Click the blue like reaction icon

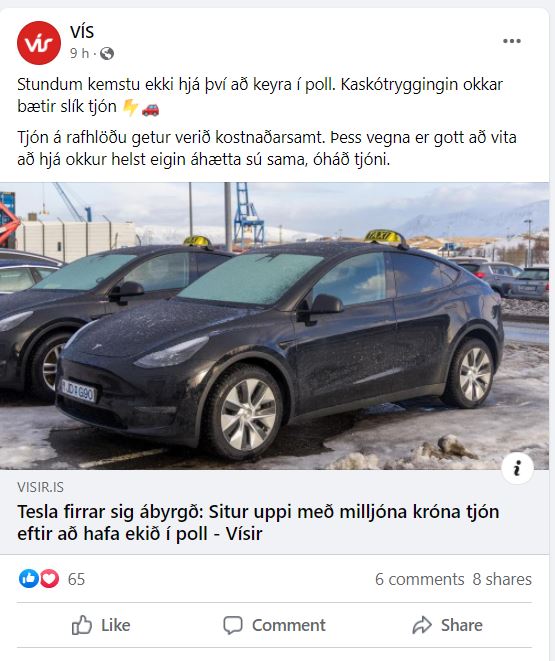tap(29, 578)
